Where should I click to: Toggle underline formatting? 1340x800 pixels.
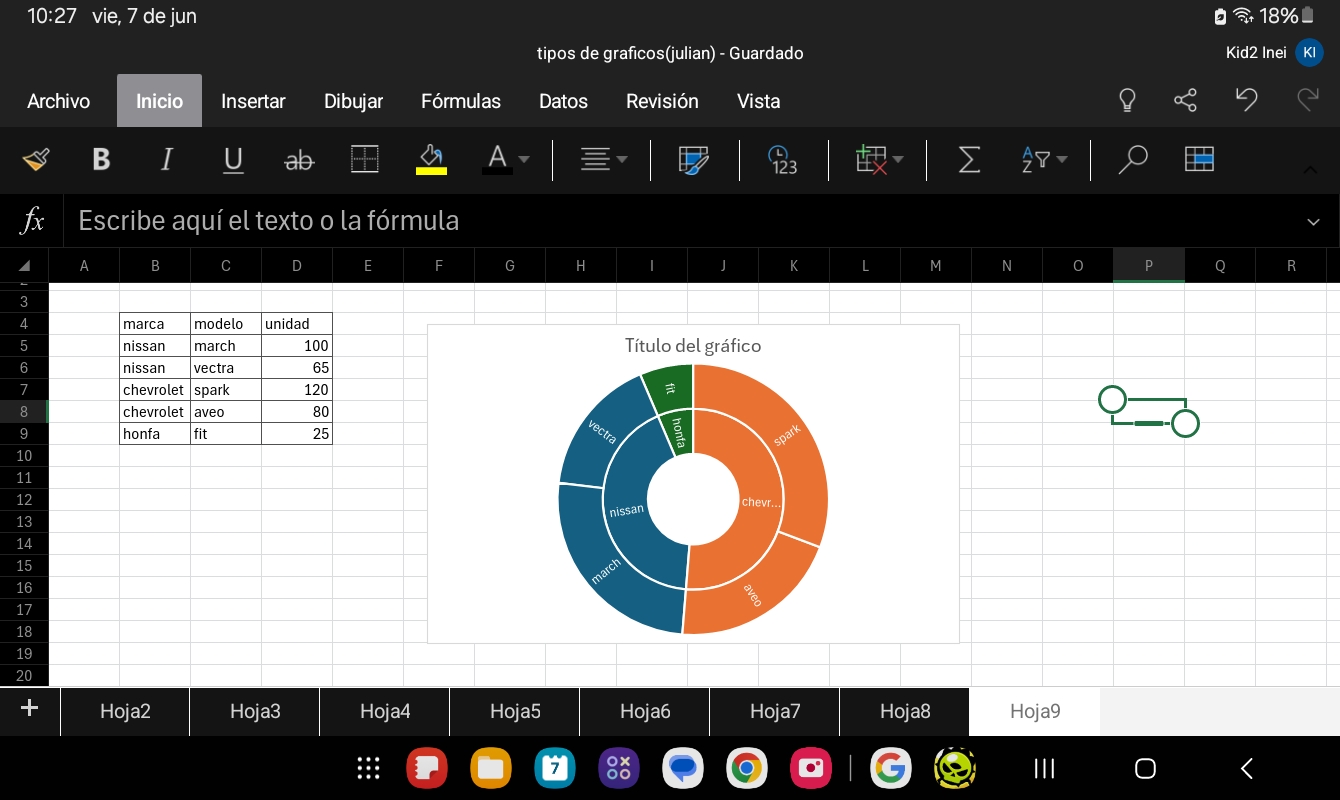(233, 159)
